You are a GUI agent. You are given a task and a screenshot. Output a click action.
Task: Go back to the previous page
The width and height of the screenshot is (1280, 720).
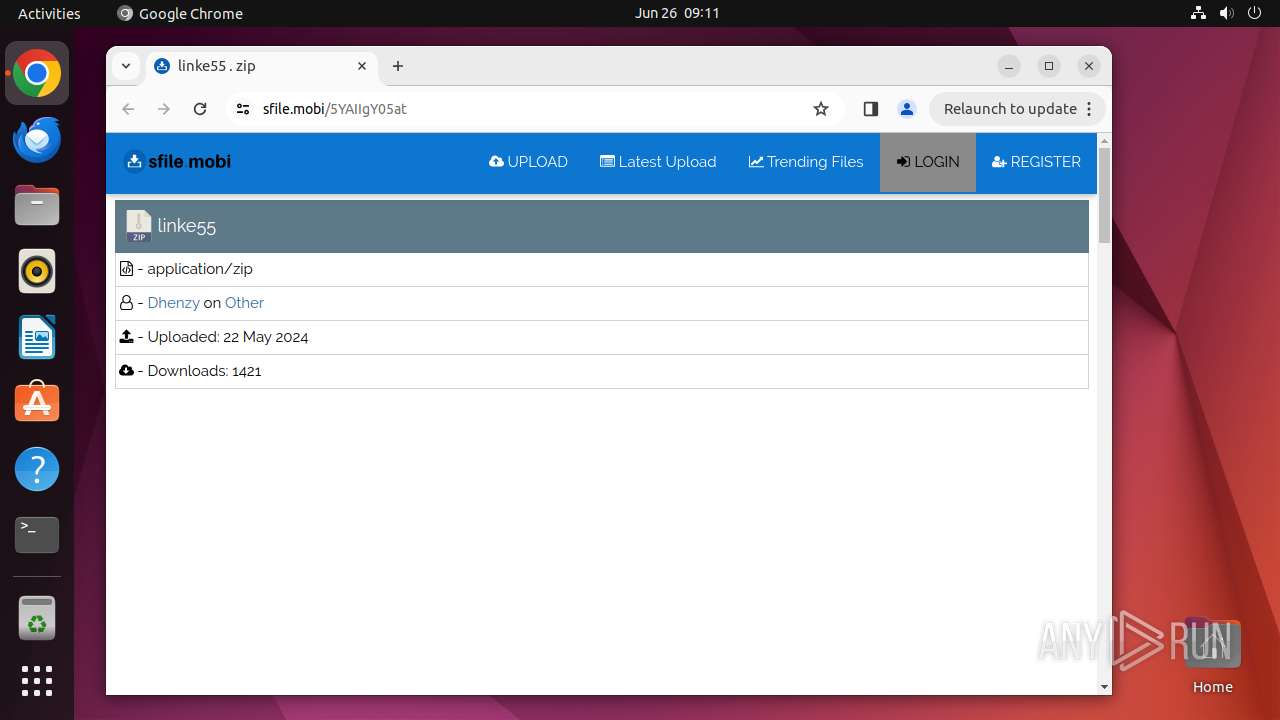point(128,109)
